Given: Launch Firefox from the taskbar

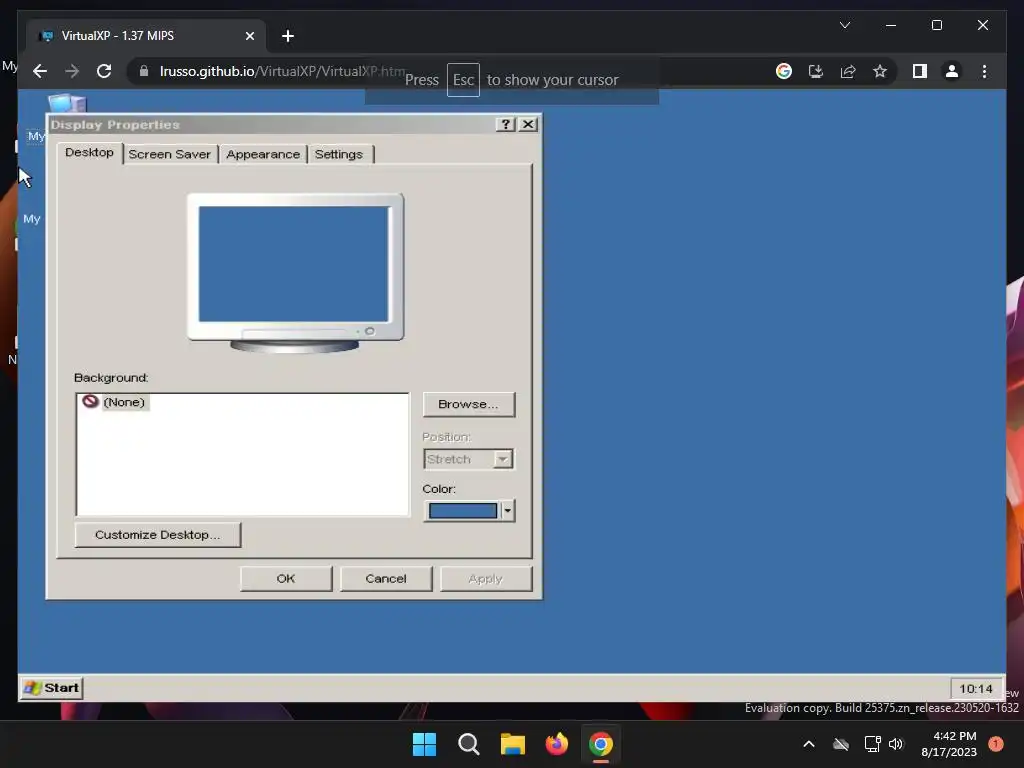Looking at the screenshot, I should pyautogui.click(x=556, y=744).
